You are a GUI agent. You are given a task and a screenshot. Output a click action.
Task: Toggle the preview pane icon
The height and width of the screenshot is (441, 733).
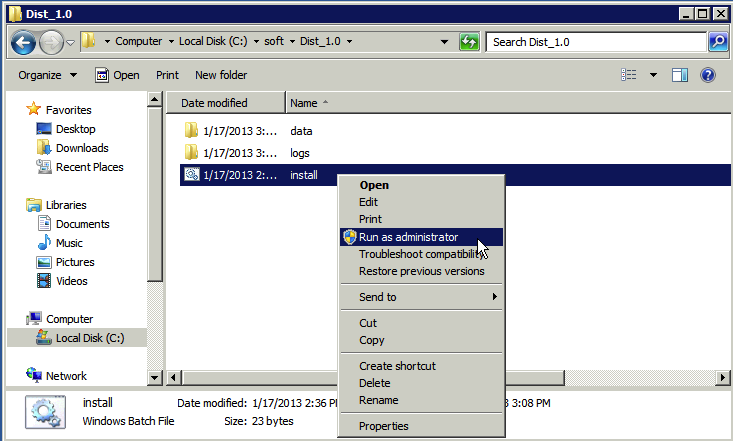coord(680,75)
